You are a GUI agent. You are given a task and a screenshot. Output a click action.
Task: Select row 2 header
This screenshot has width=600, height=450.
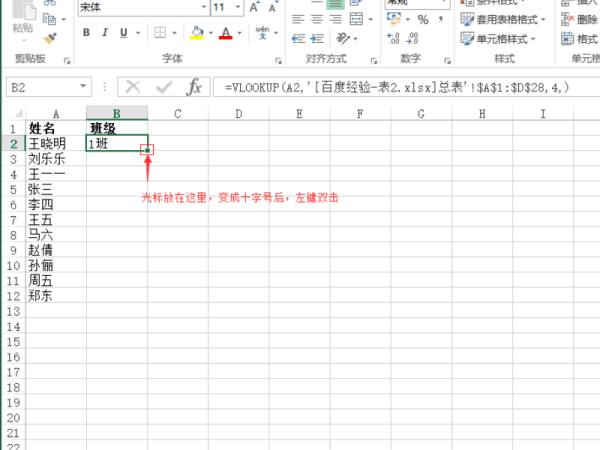[x=13, y=144]
